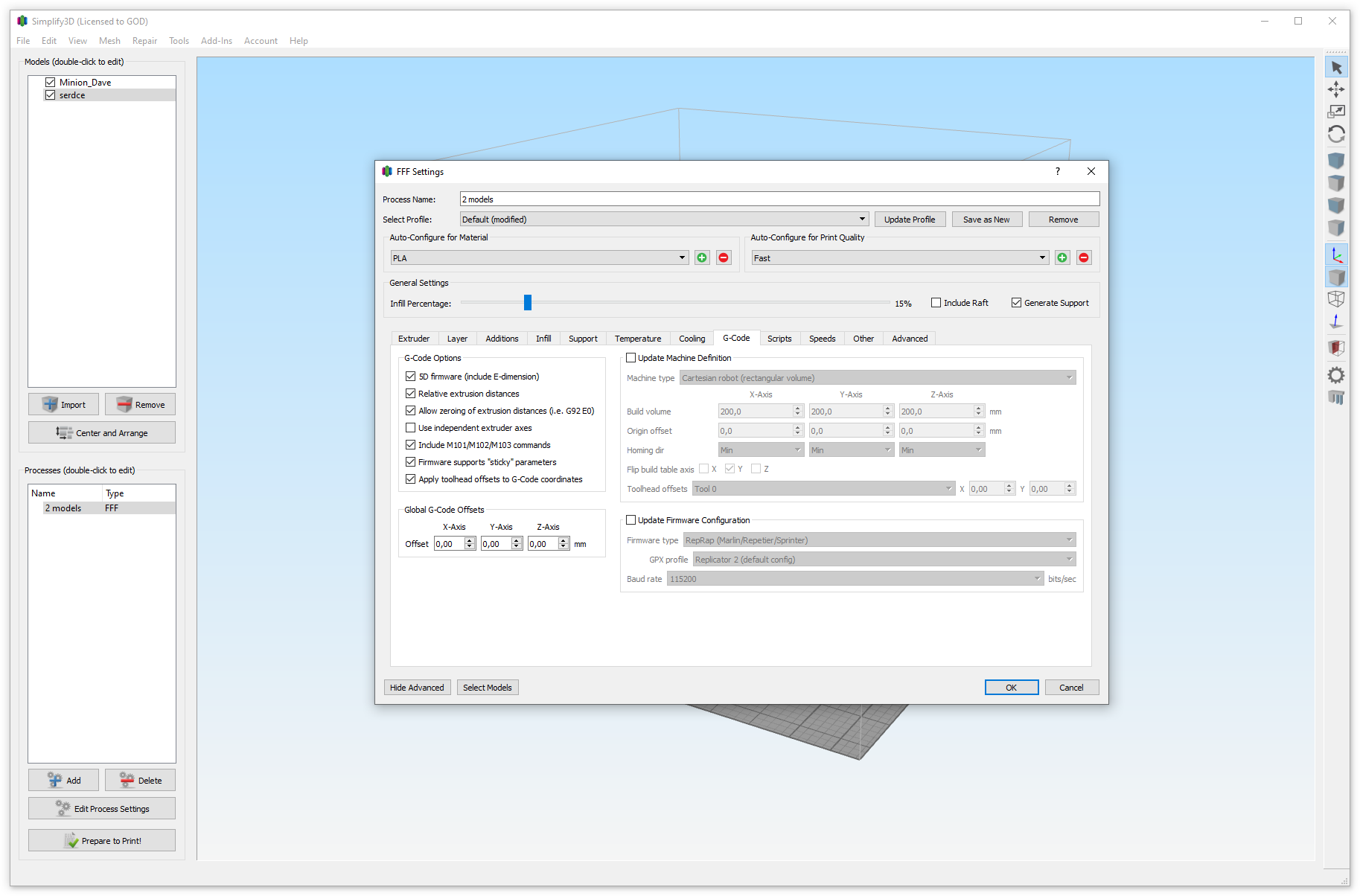The height and width of the screenshot is (896, 1360).
Task: Open Edit Process Settings
Action: 102,808
